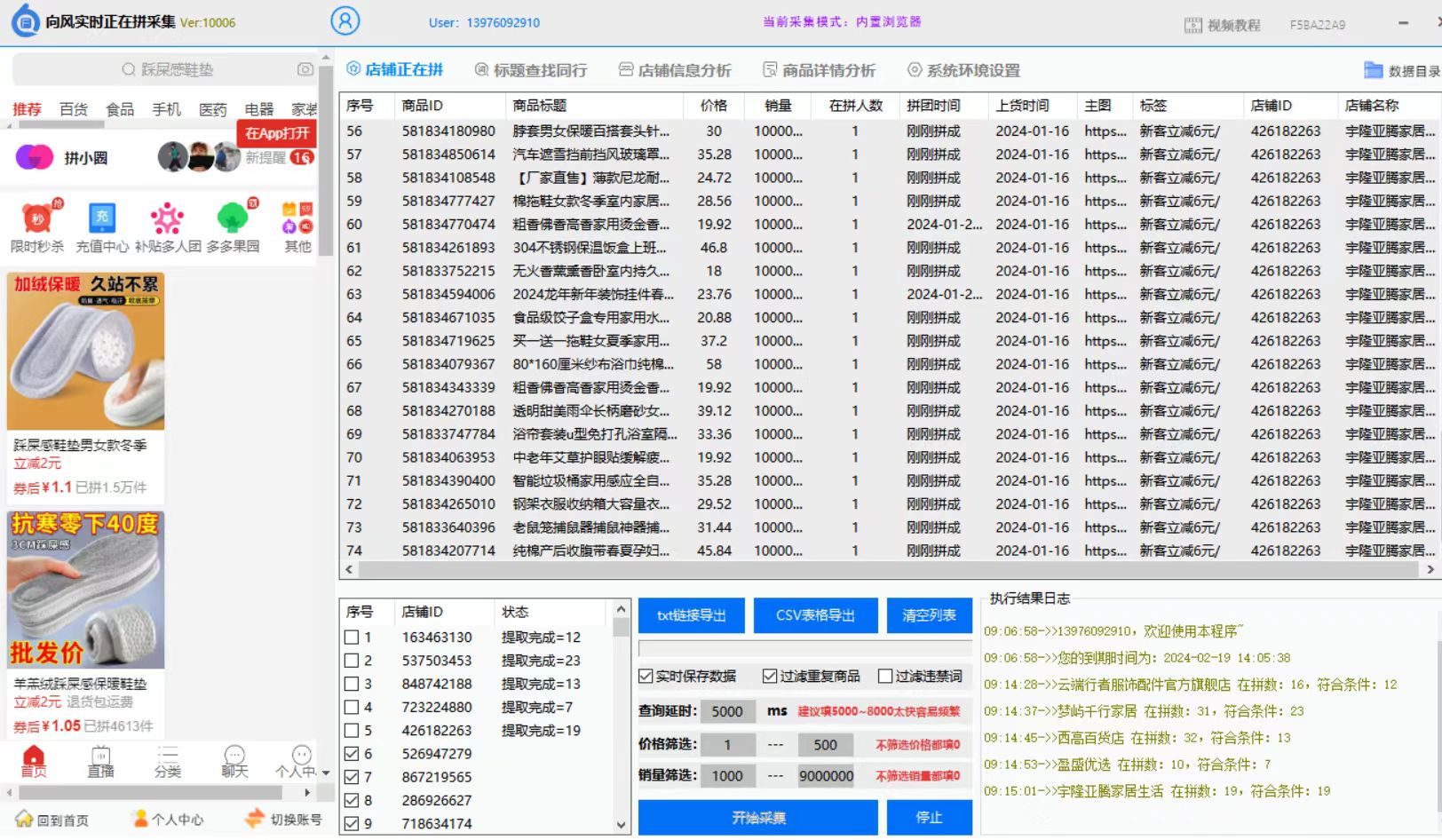The width and height of the screenshot is (1442, 840).
Task: Edit the 价格筛选 minimum price field
Action: tap(727, 745)
